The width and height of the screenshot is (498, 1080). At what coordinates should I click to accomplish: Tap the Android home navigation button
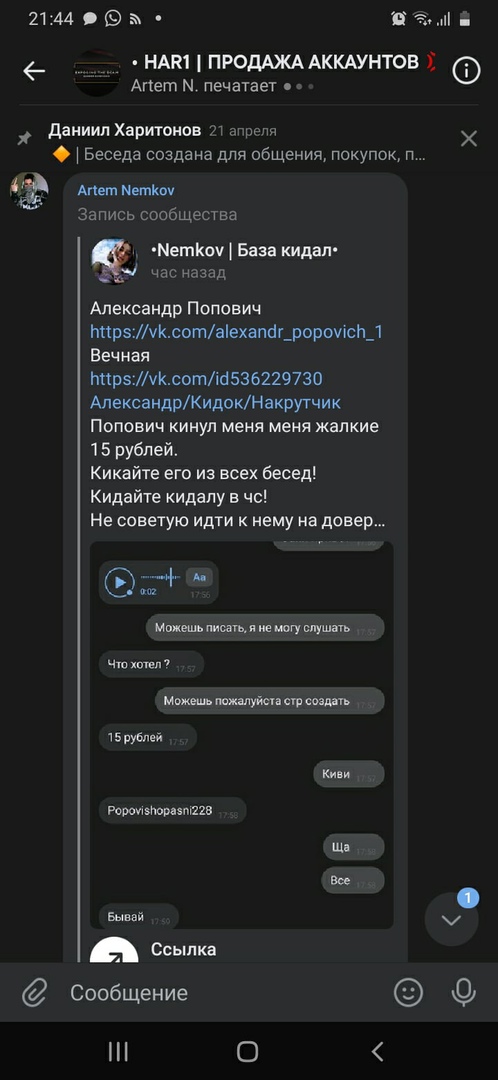(x=247, y=1051)
